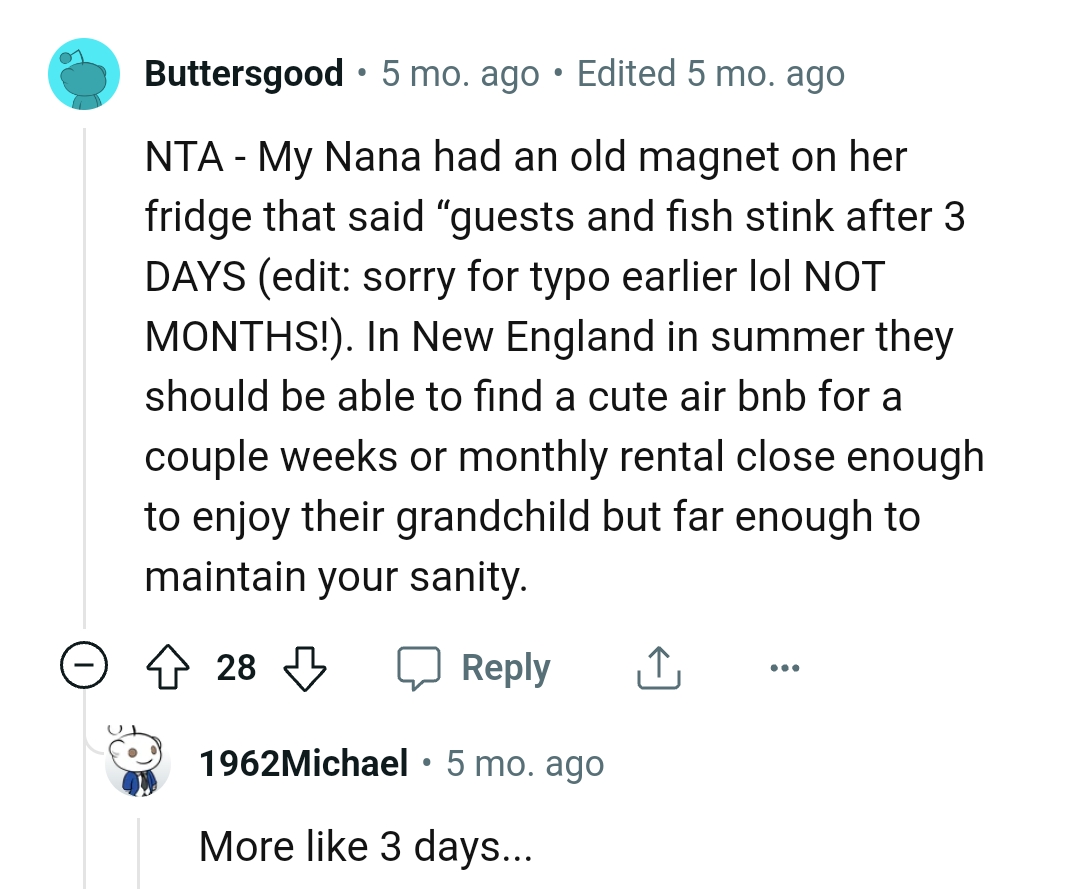Click 1962Michael's Snoo avatar
Image resolution: width=1080 pixels, height=889 pixels.
point(140,765)
